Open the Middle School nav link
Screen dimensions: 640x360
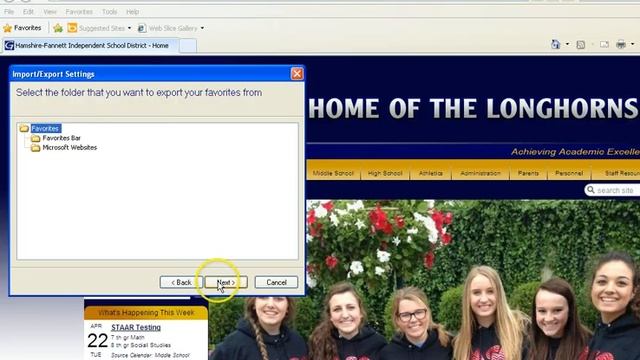(x=333, y=173)
